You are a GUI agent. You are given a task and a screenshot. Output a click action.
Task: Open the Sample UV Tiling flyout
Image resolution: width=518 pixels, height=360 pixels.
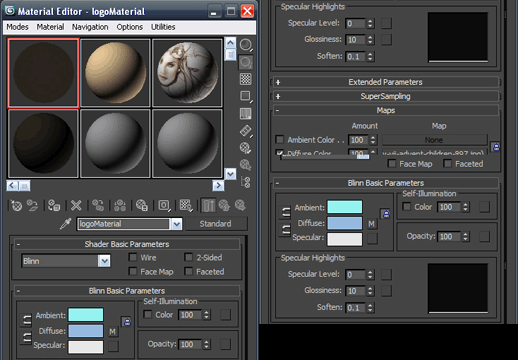[246, 97]
